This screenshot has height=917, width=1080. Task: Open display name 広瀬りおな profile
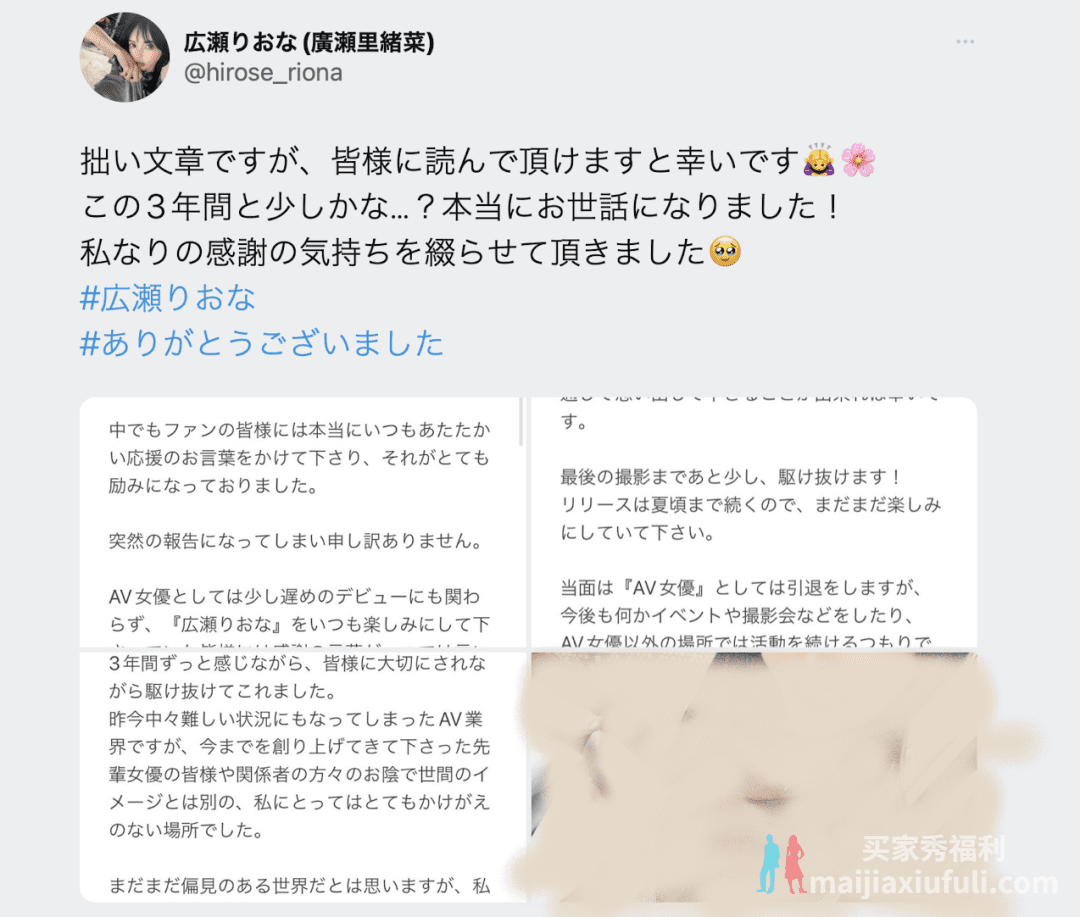[x=309, y=43]
